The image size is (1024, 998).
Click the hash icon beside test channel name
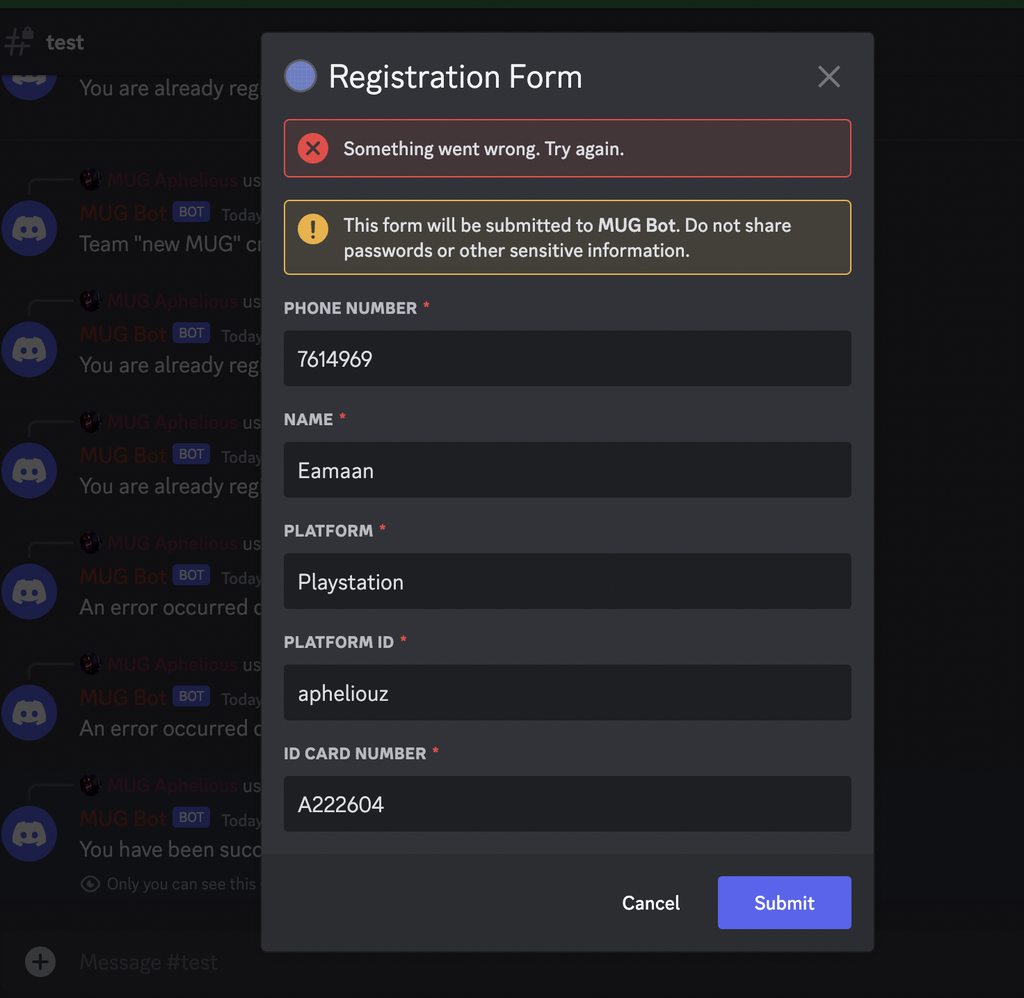(x=19, y=42)
